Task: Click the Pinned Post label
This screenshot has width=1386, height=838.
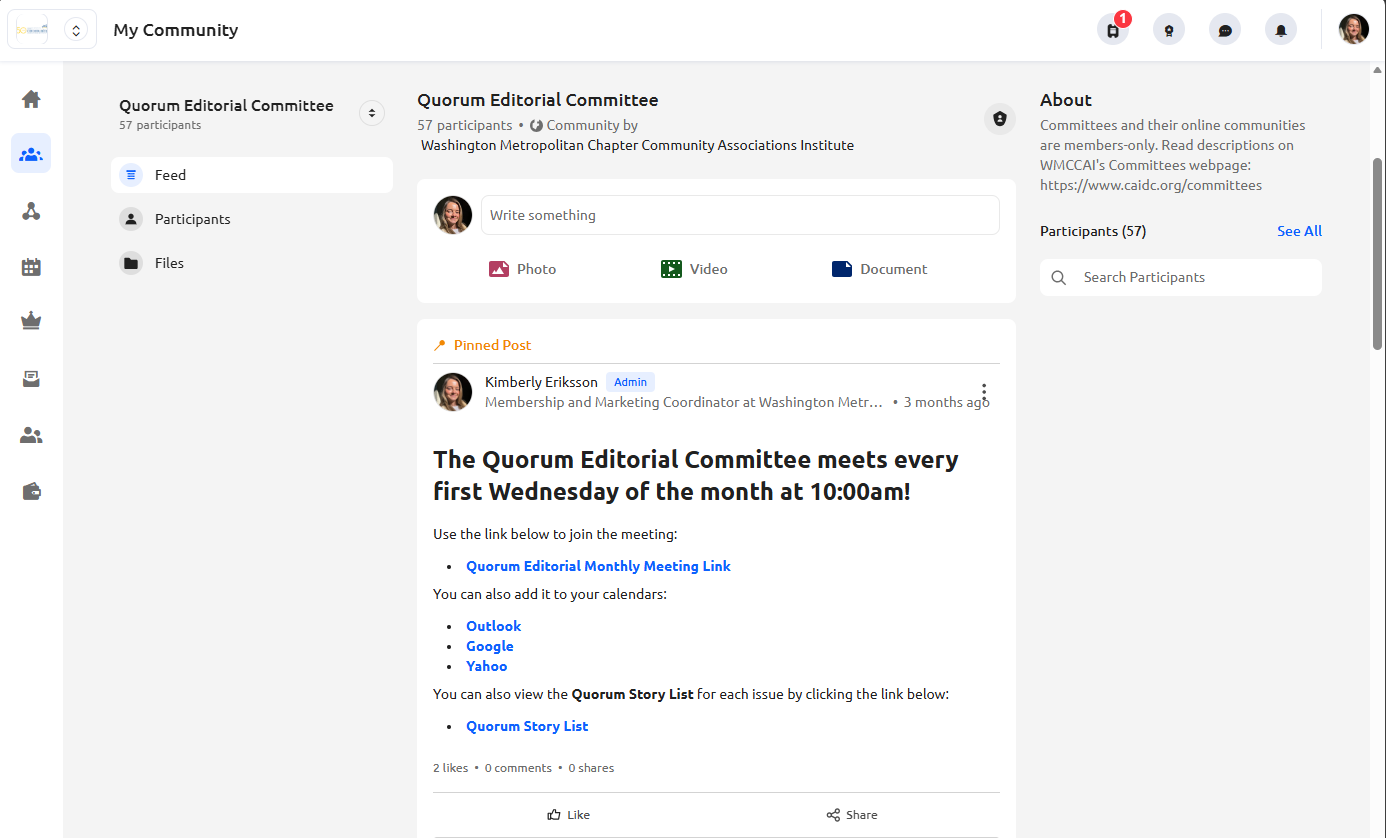Action: pyautogui.click(x=493, y=345)
